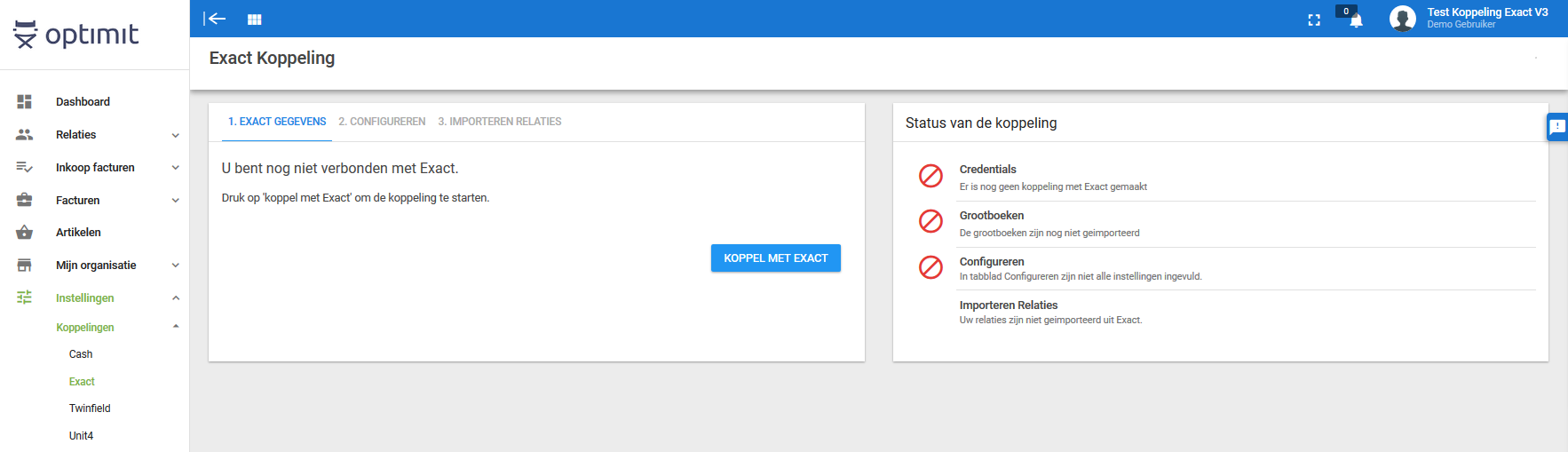The width and height of the screenshot is (1568, 452).
Task: Click the Inkoop facturen checklist icon
Action: click(x=25, y=167)
